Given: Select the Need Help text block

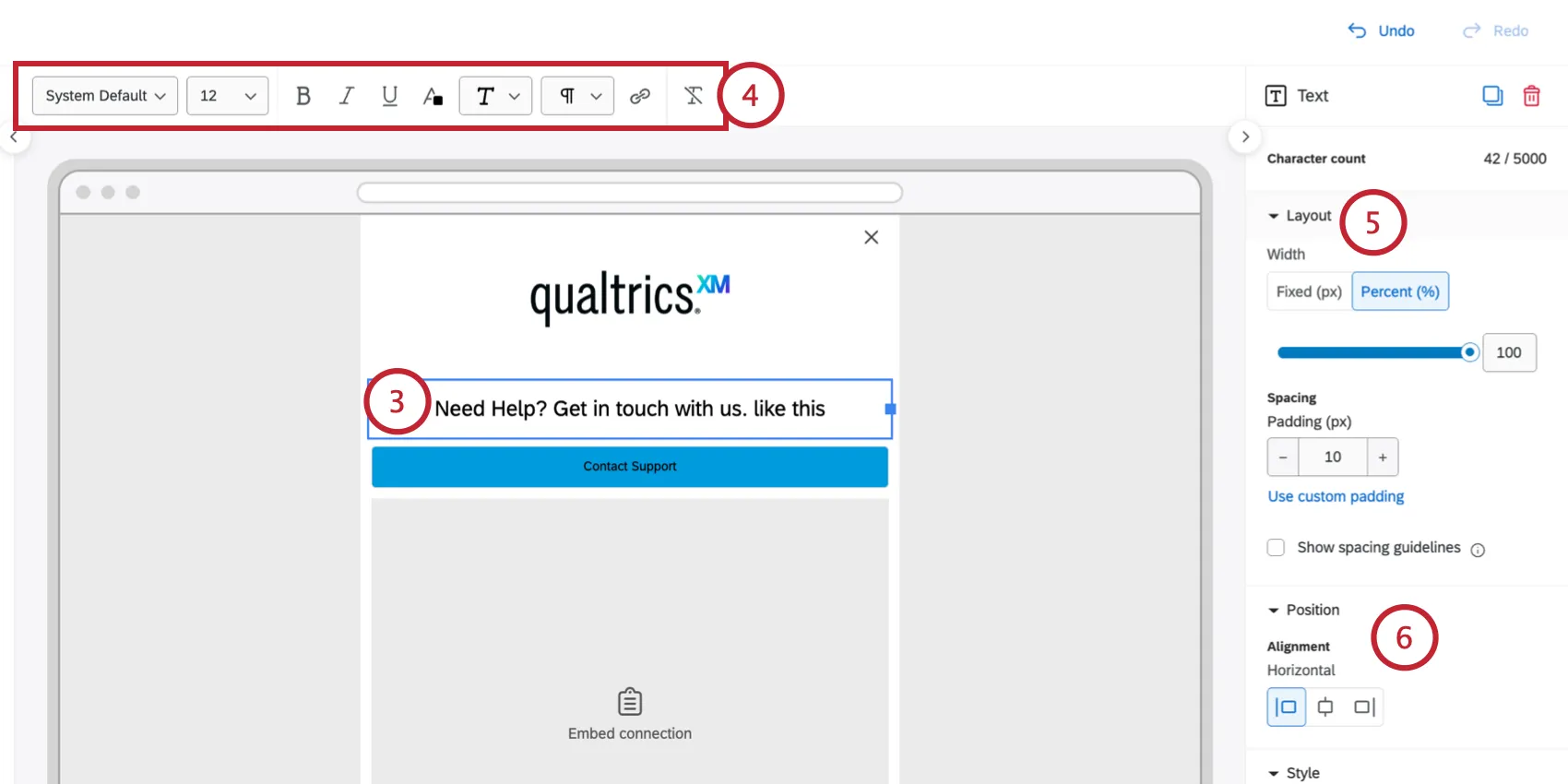Looking at the screenshot, I should point(630,409).
